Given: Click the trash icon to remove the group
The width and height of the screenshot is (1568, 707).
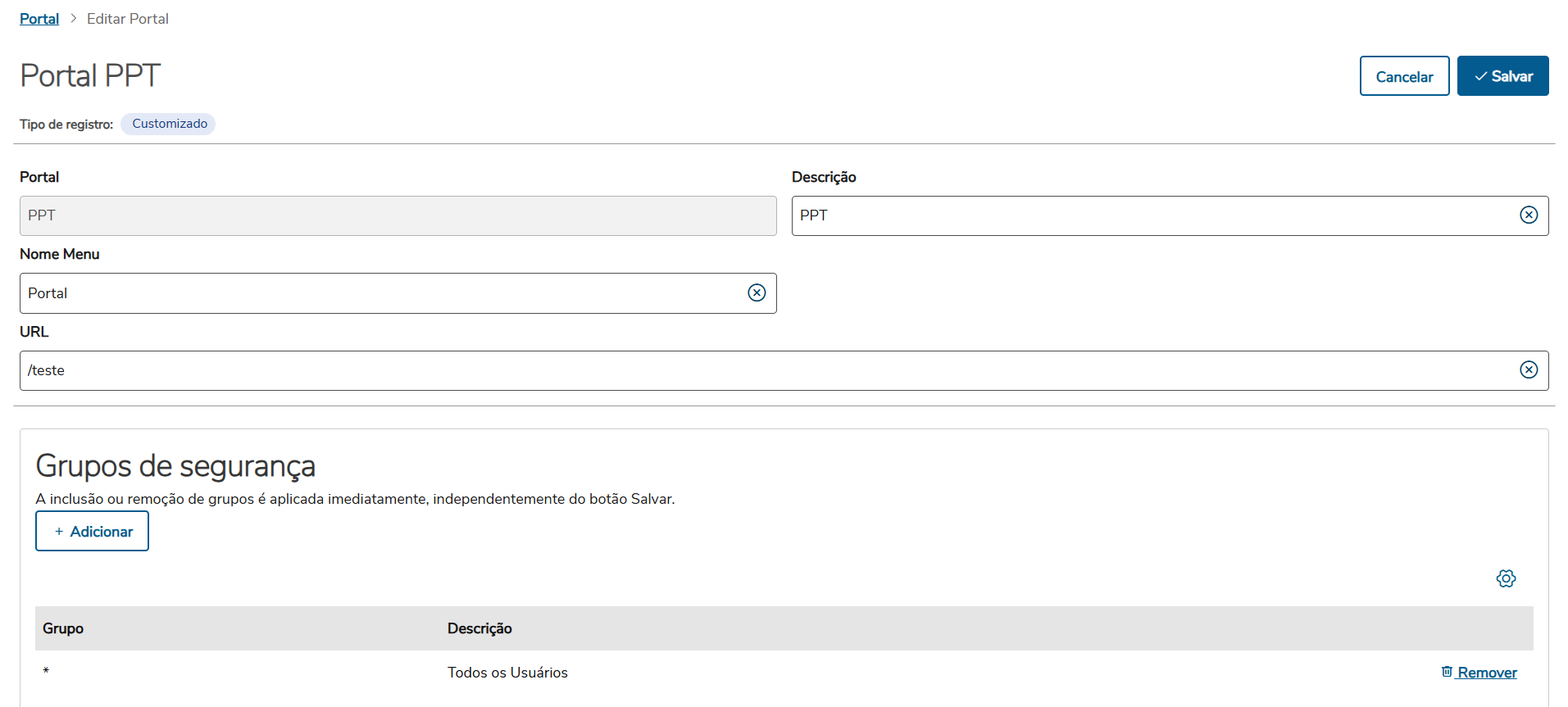Looking at the screenshot, I should pyautogui.click(x=1447, y=672).
